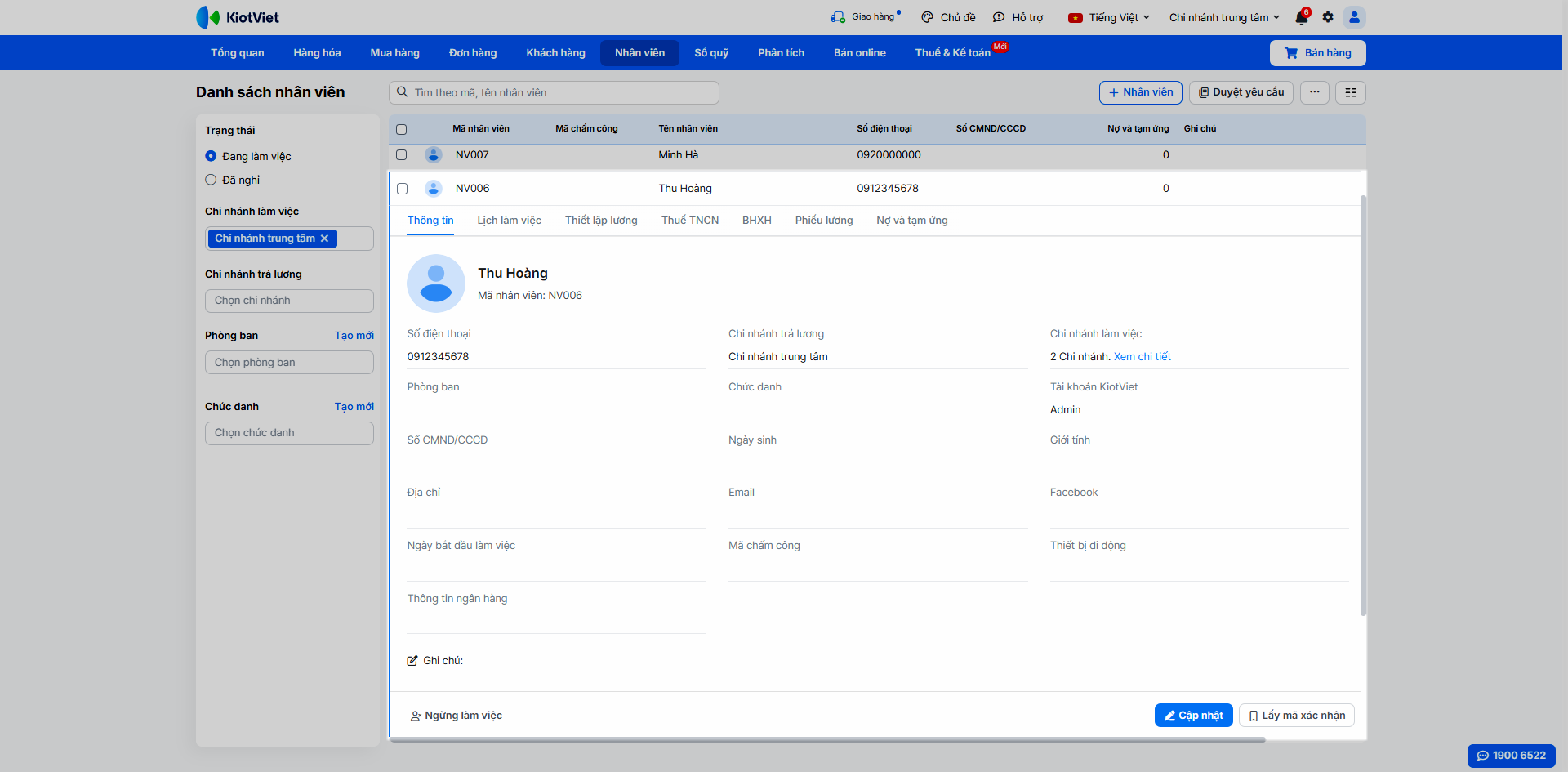Click the Xem chi tiết link
The height and width of the screenshot is (772, 1568).
click(1143, 357)
